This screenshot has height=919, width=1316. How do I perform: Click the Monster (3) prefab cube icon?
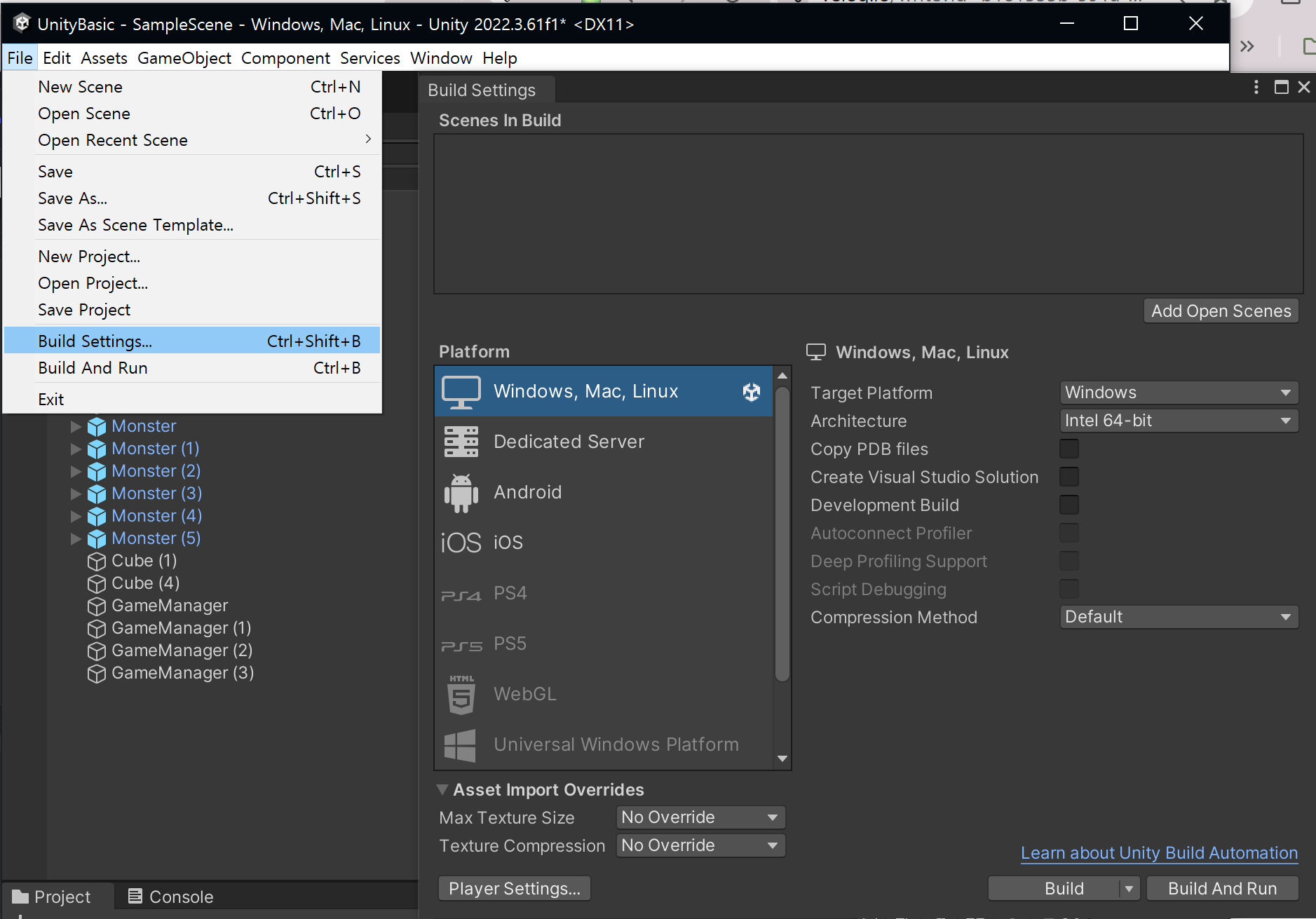click(97, 493)
